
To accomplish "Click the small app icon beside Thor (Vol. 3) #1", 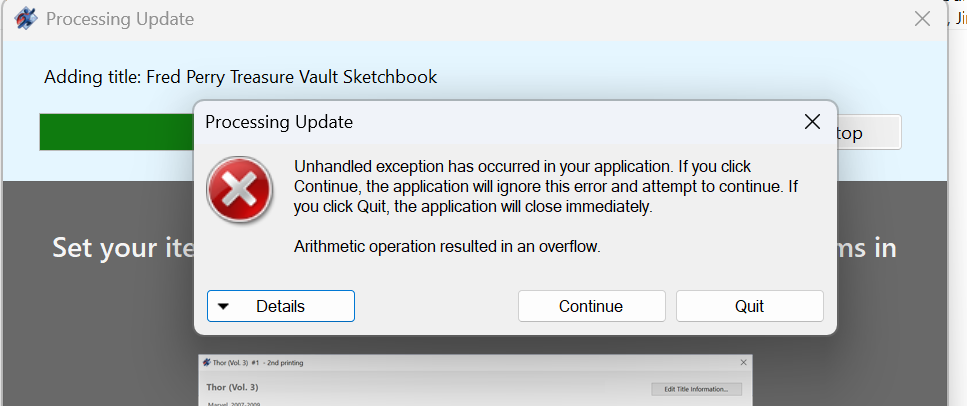I will [x=205, y=363].
